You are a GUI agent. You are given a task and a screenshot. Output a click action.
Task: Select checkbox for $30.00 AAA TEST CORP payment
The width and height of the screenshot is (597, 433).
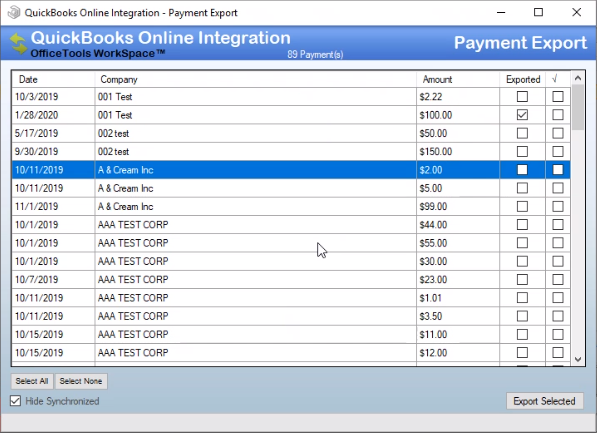coord(558,261)
